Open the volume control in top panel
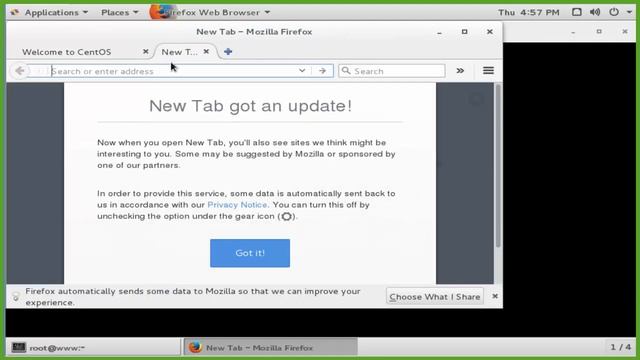This screenshot has height=360, width=640. pyautogui.click(x=595, y=12)
